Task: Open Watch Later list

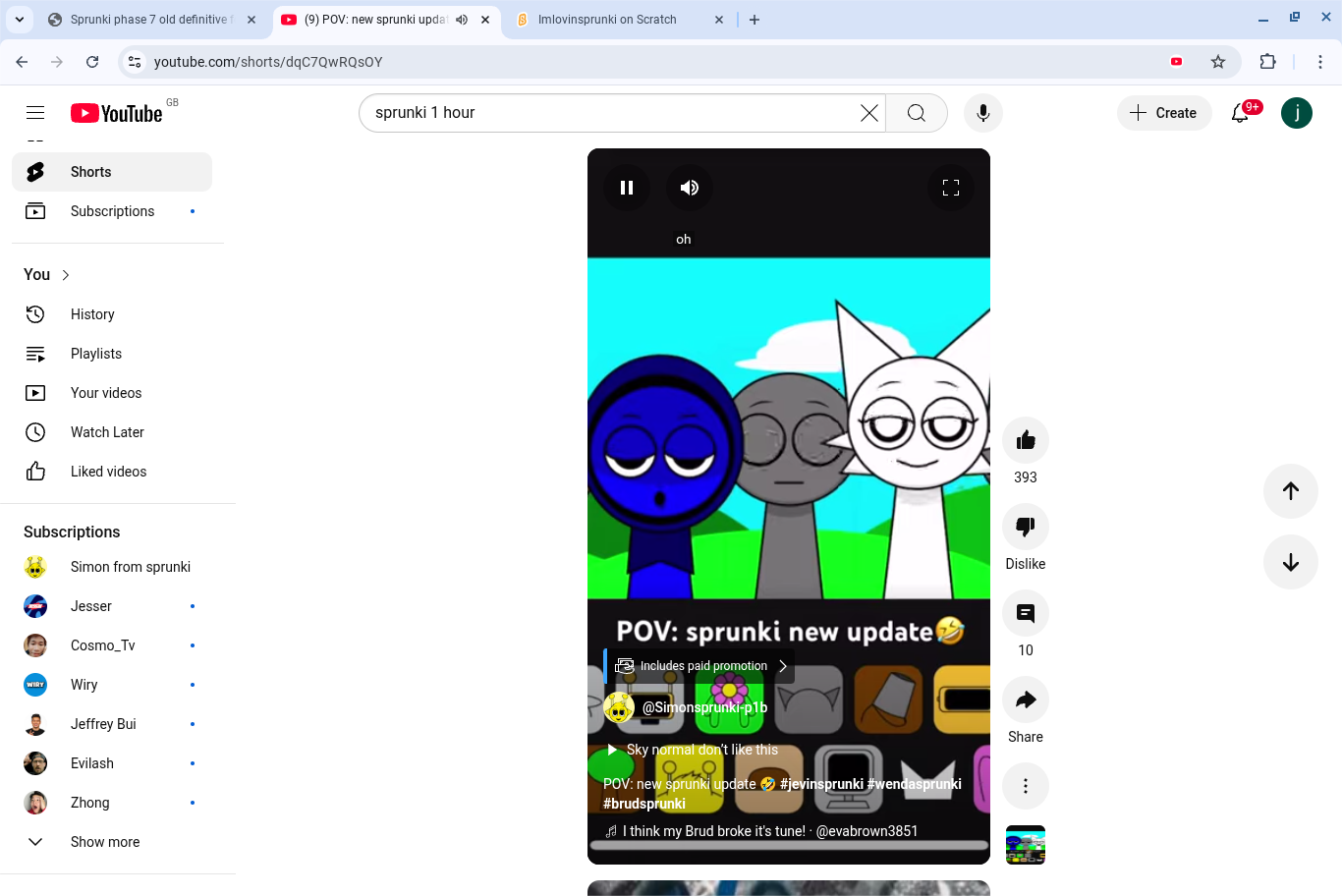Action: [x=112, y=432]
